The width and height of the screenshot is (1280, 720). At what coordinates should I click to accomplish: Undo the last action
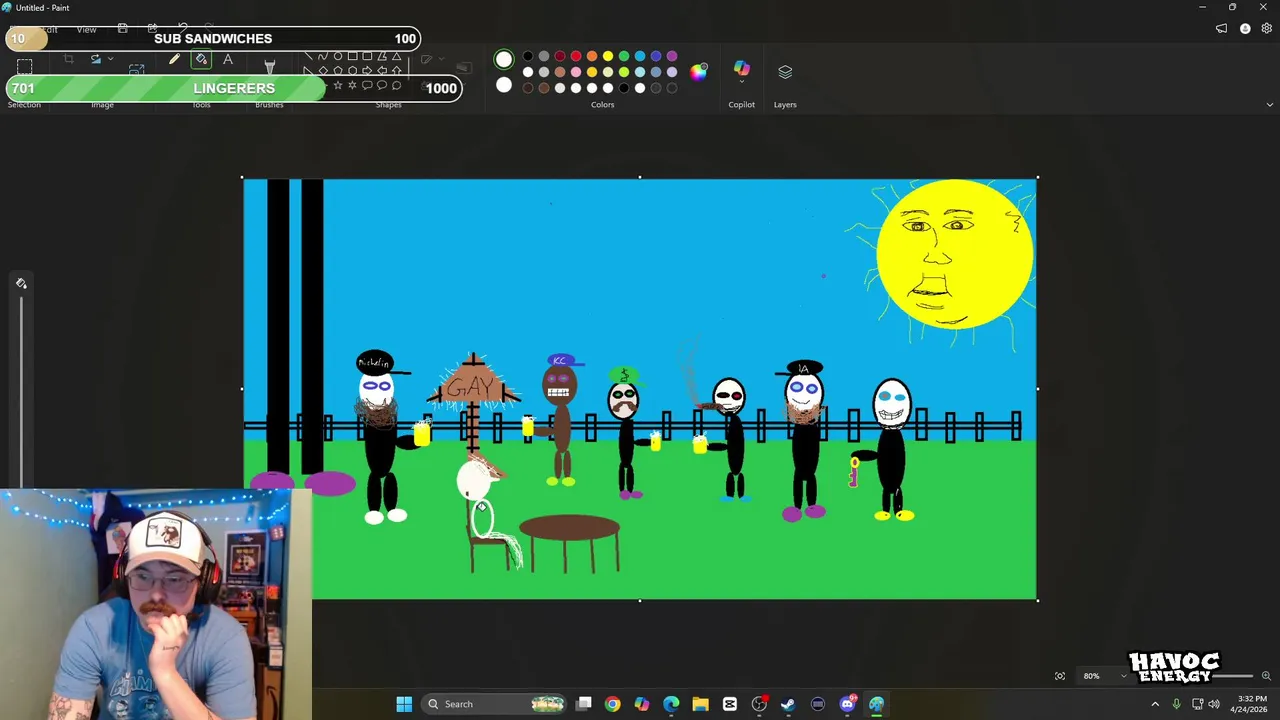click(x=183, y=29)
